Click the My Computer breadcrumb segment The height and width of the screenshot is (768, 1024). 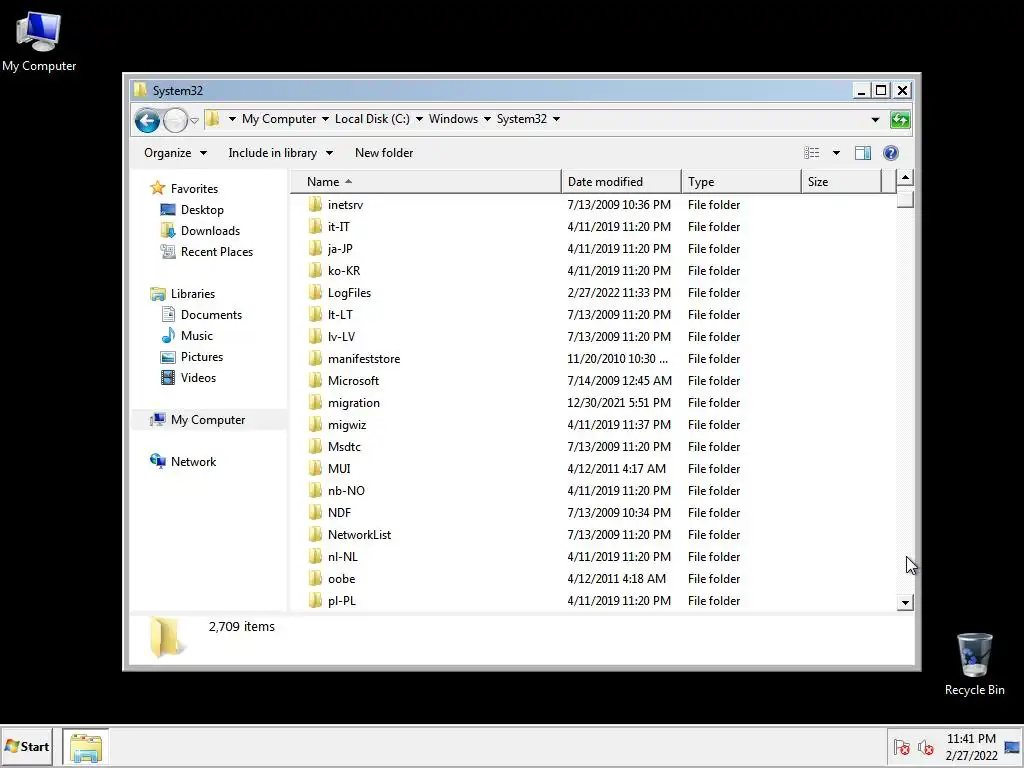(279, 119)
